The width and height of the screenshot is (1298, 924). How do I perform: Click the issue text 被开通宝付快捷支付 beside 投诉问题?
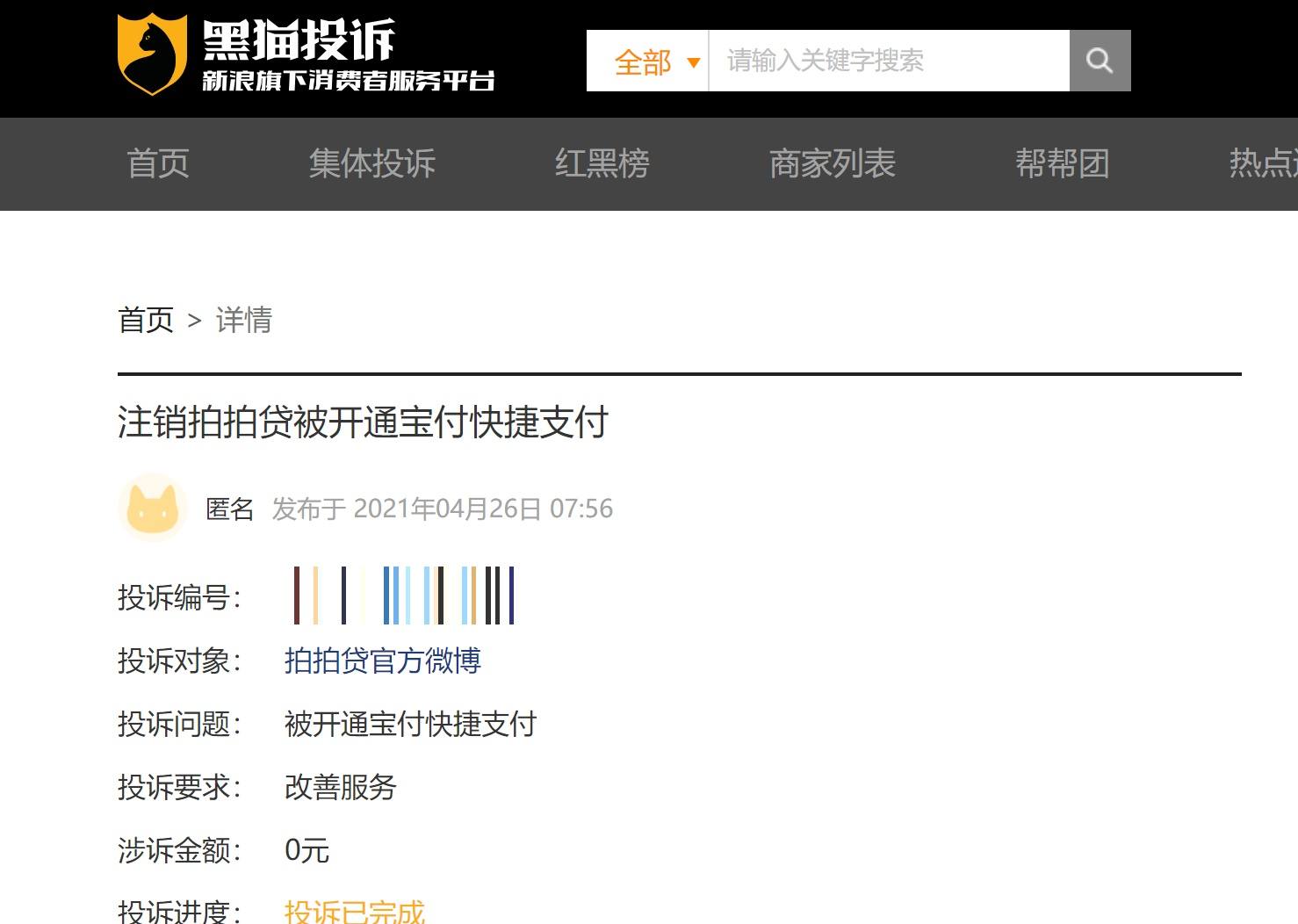pyautogui.click(x=411, y=724)
